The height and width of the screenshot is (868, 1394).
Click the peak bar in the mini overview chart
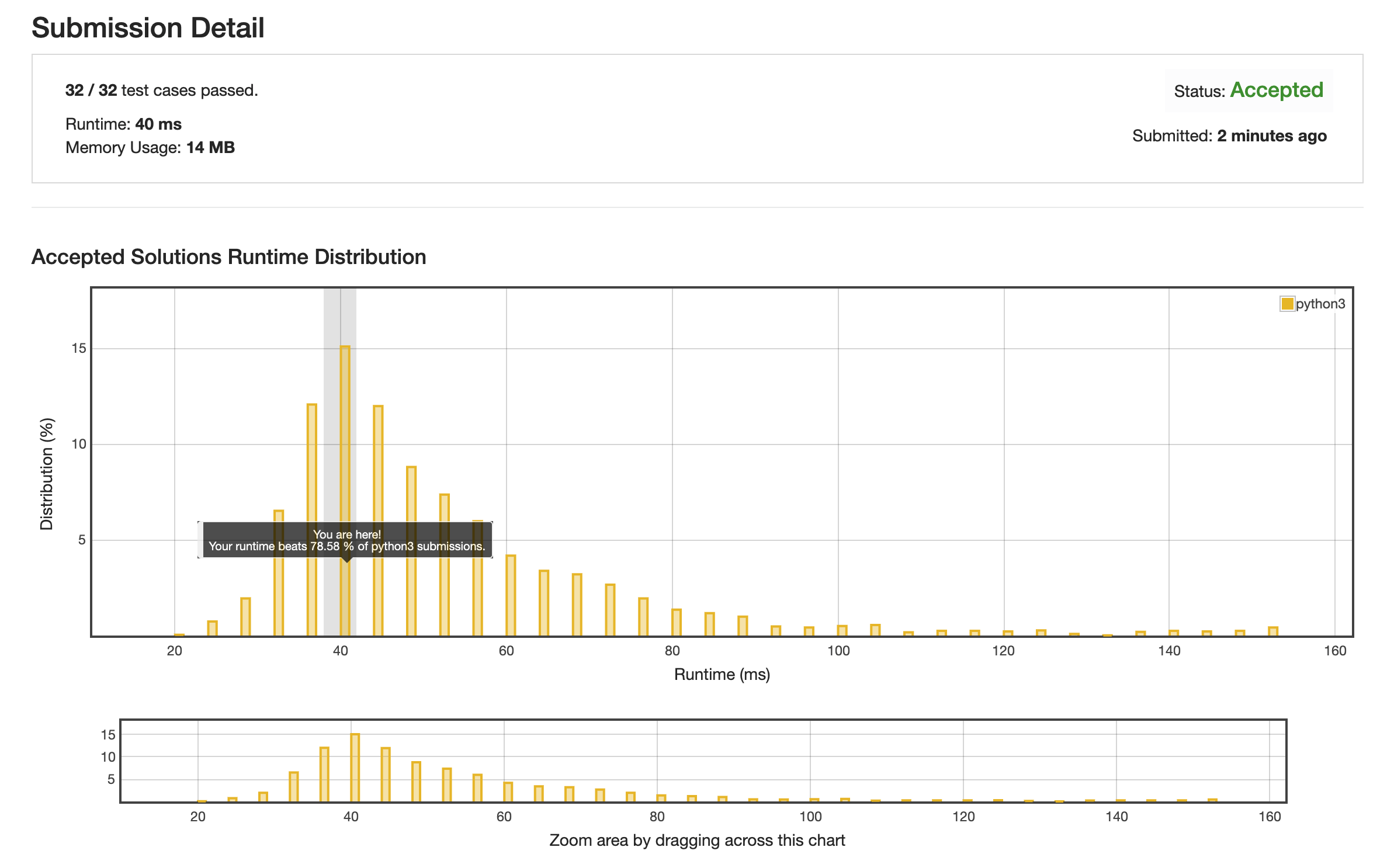coord(355,768)
